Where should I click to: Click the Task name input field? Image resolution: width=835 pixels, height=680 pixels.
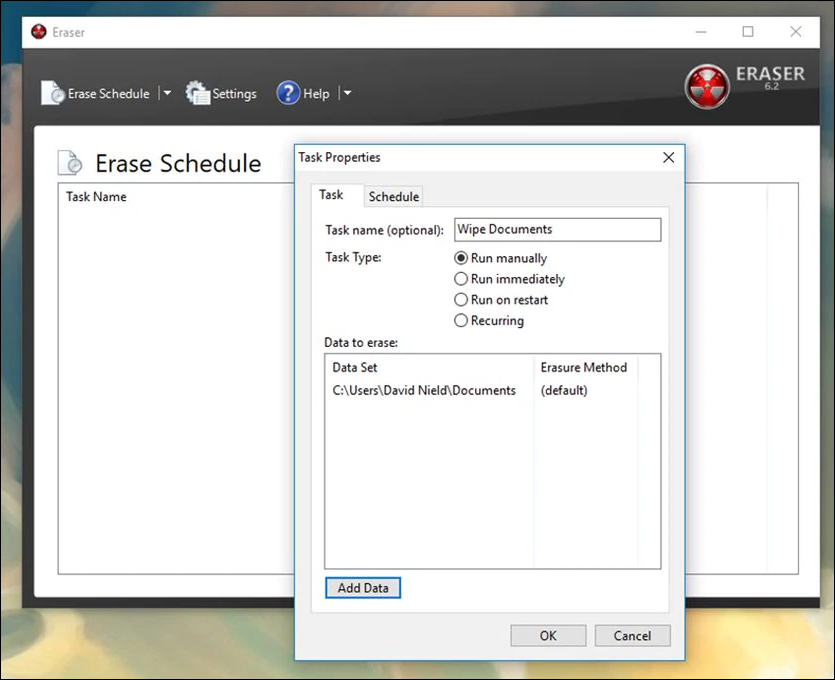point(558,230)
